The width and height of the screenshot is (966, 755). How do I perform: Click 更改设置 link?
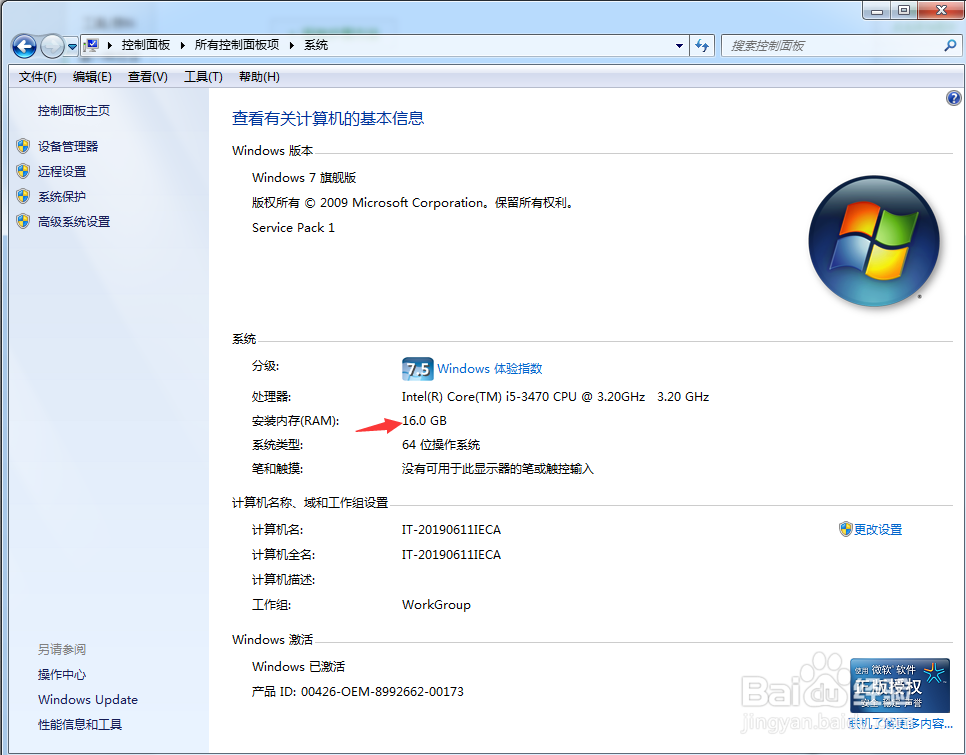[x=878, y=530]
